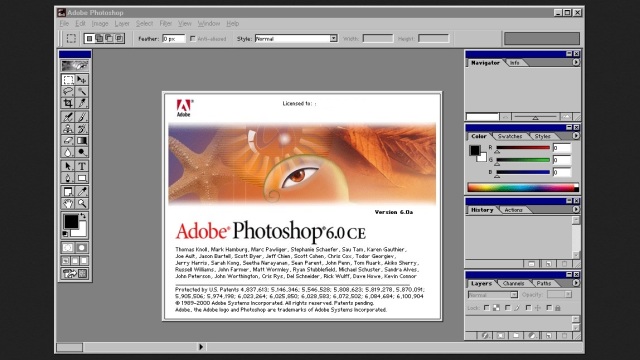Swap foreground and background colors arrow
640x360 pixels.
pyautogui.click(x=83, y=215)
